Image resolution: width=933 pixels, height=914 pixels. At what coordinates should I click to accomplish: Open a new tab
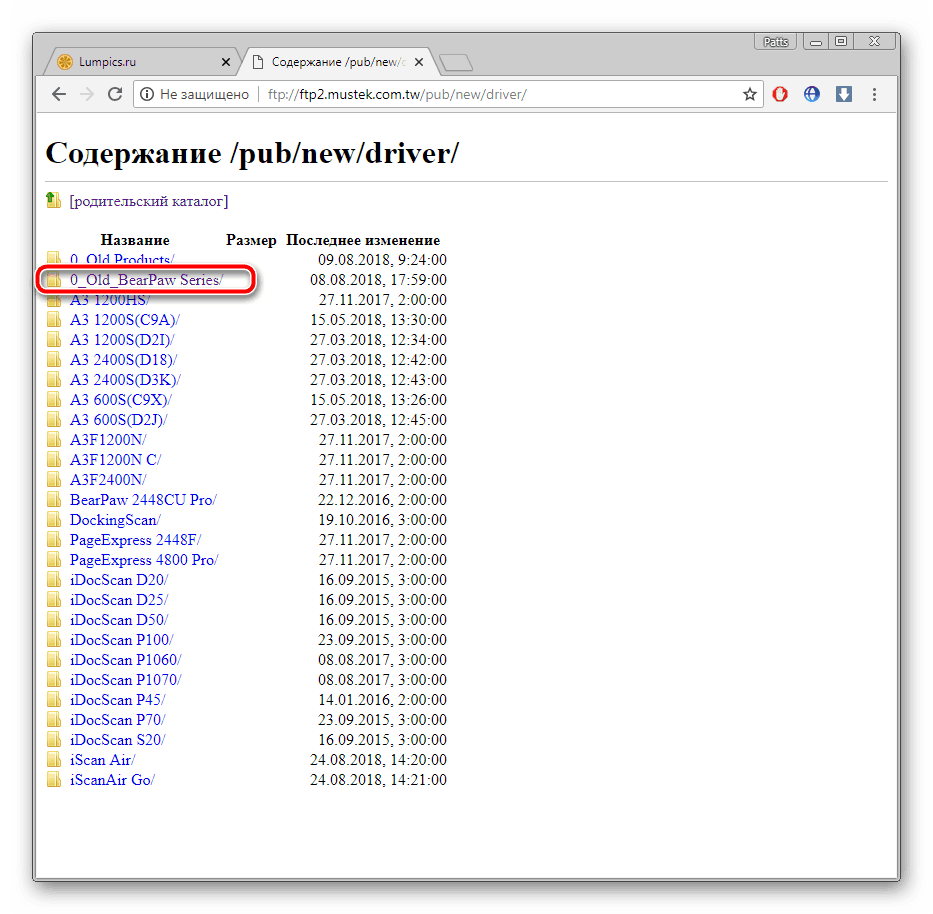tap(456, 63)
